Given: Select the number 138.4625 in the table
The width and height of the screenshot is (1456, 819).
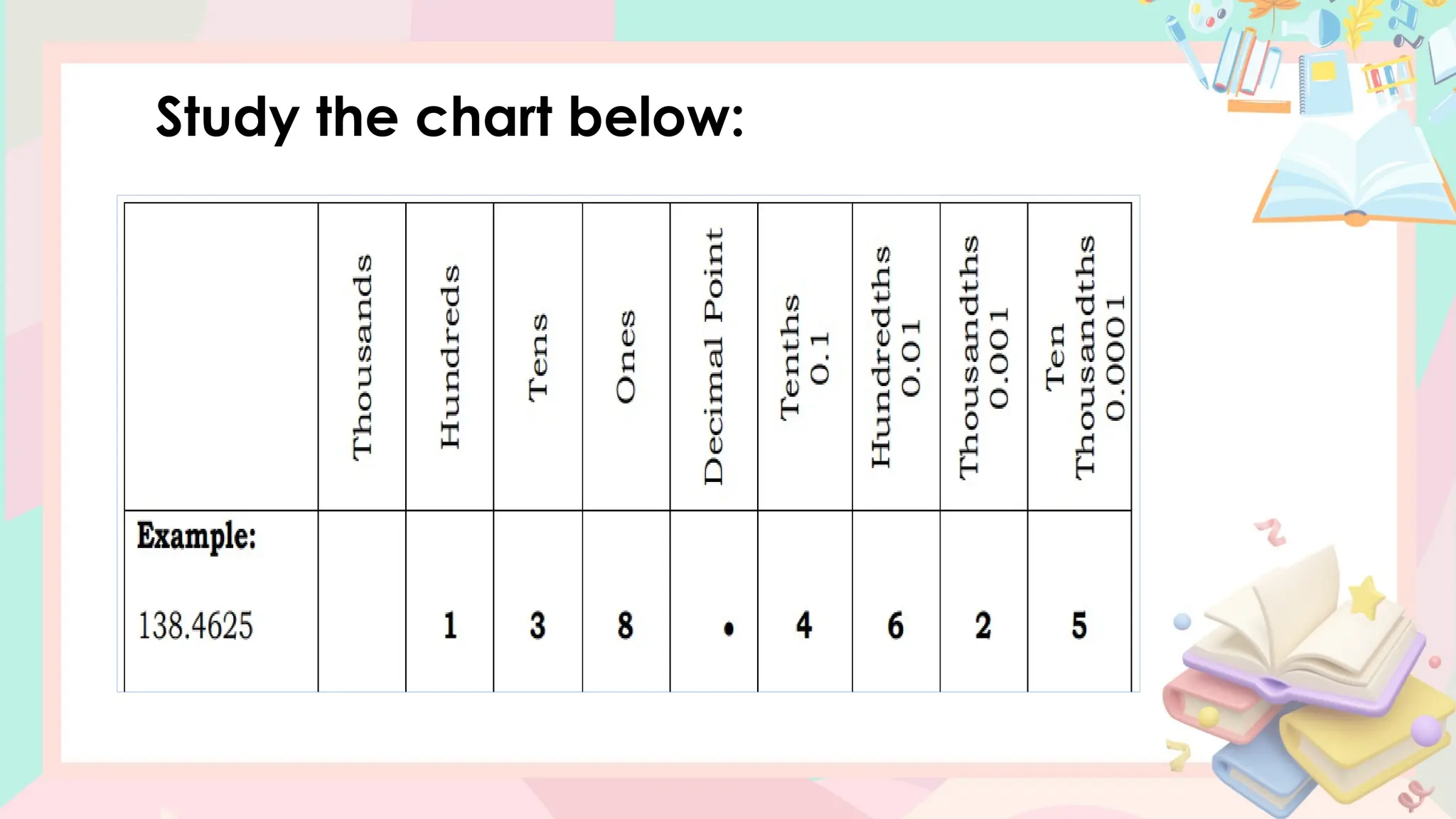Looking at the screenshot, I should [196, 626].
